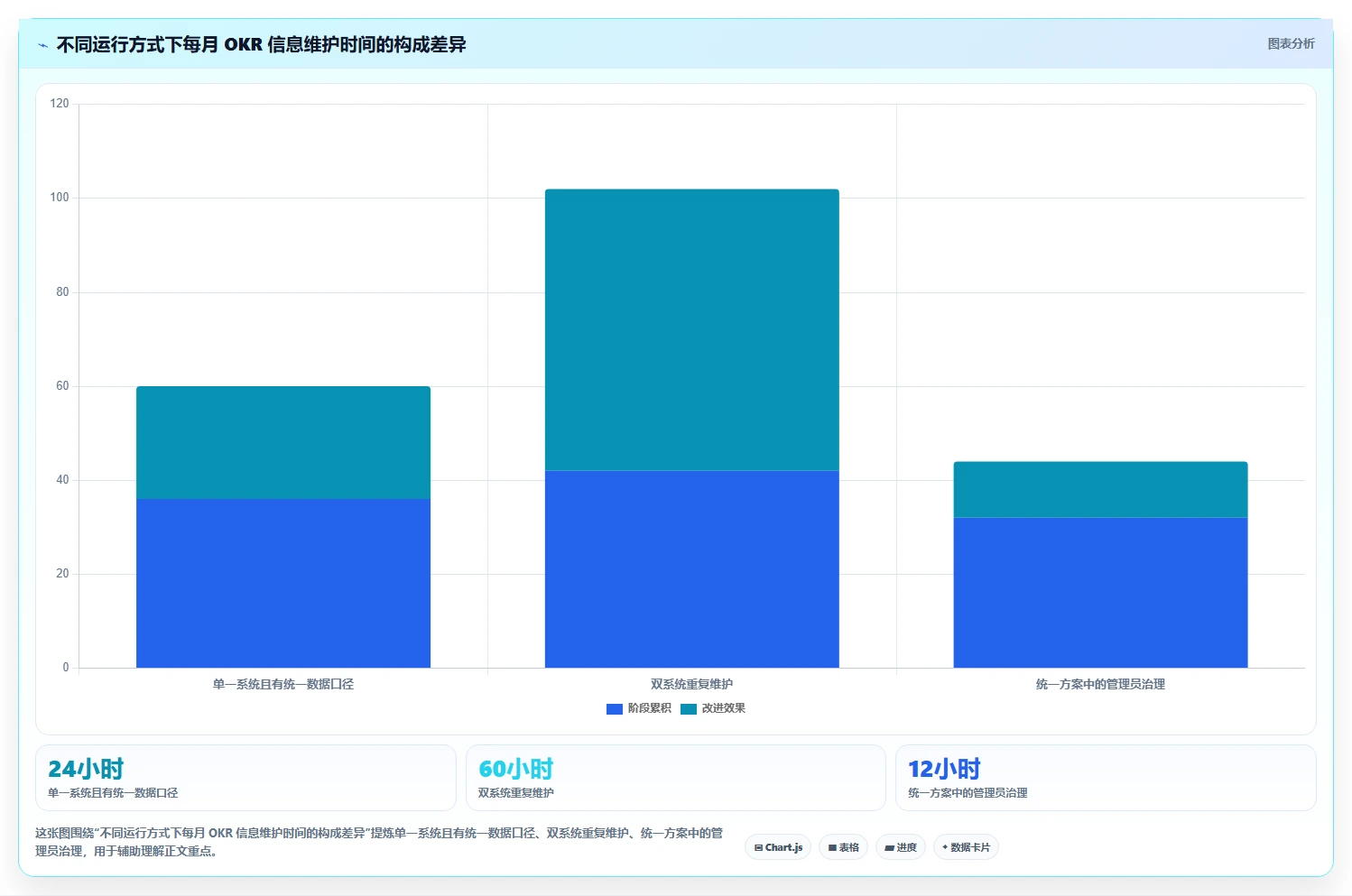The width and height of the screenshot is (1352, 896).
Task: Click the teal bar segment for 双系统重复维护
Action: coord(692,330)
